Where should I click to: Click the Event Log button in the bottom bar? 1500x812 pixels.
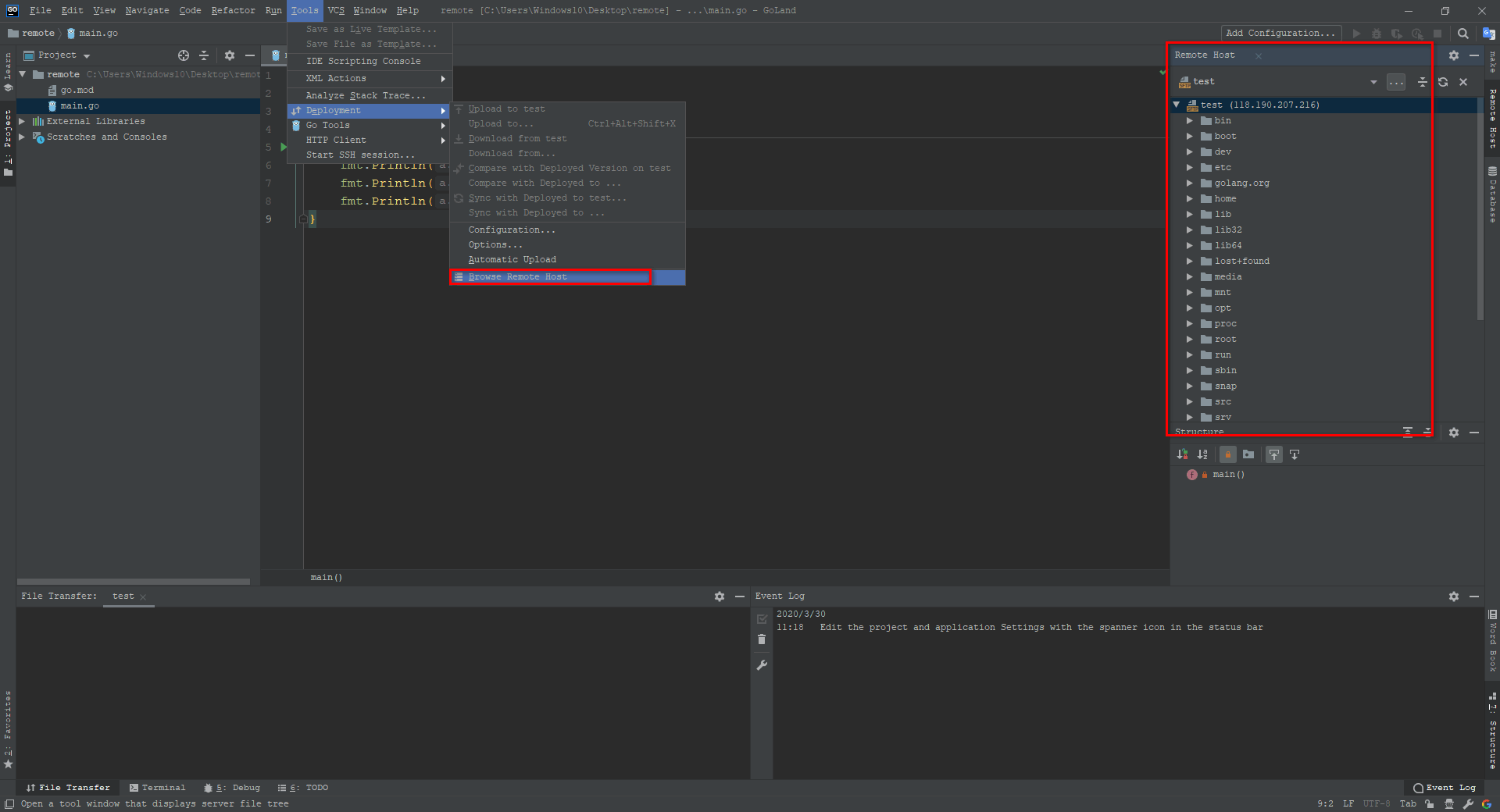1445,788
